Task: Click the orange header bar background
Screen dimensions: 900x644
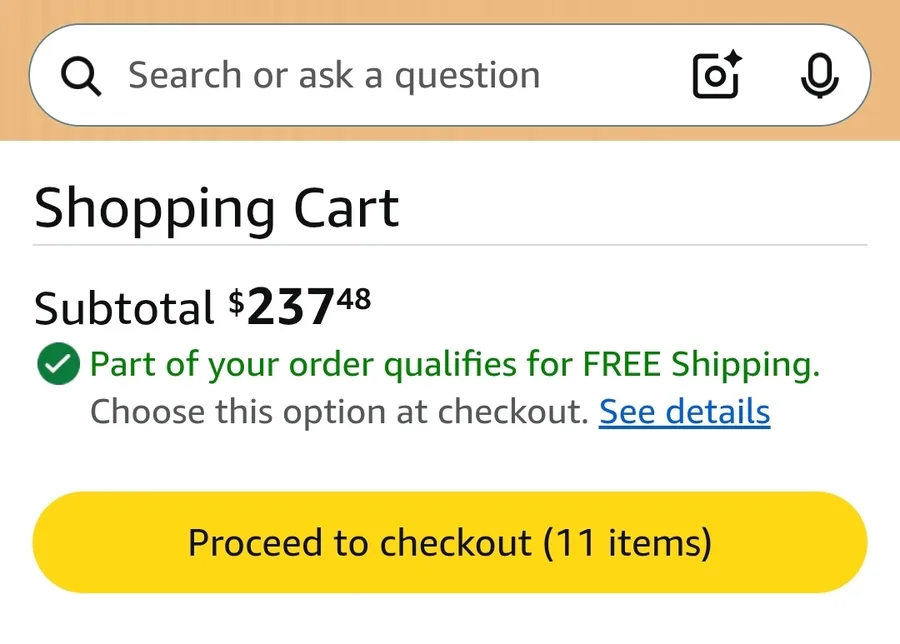Action: click(450, 10)
